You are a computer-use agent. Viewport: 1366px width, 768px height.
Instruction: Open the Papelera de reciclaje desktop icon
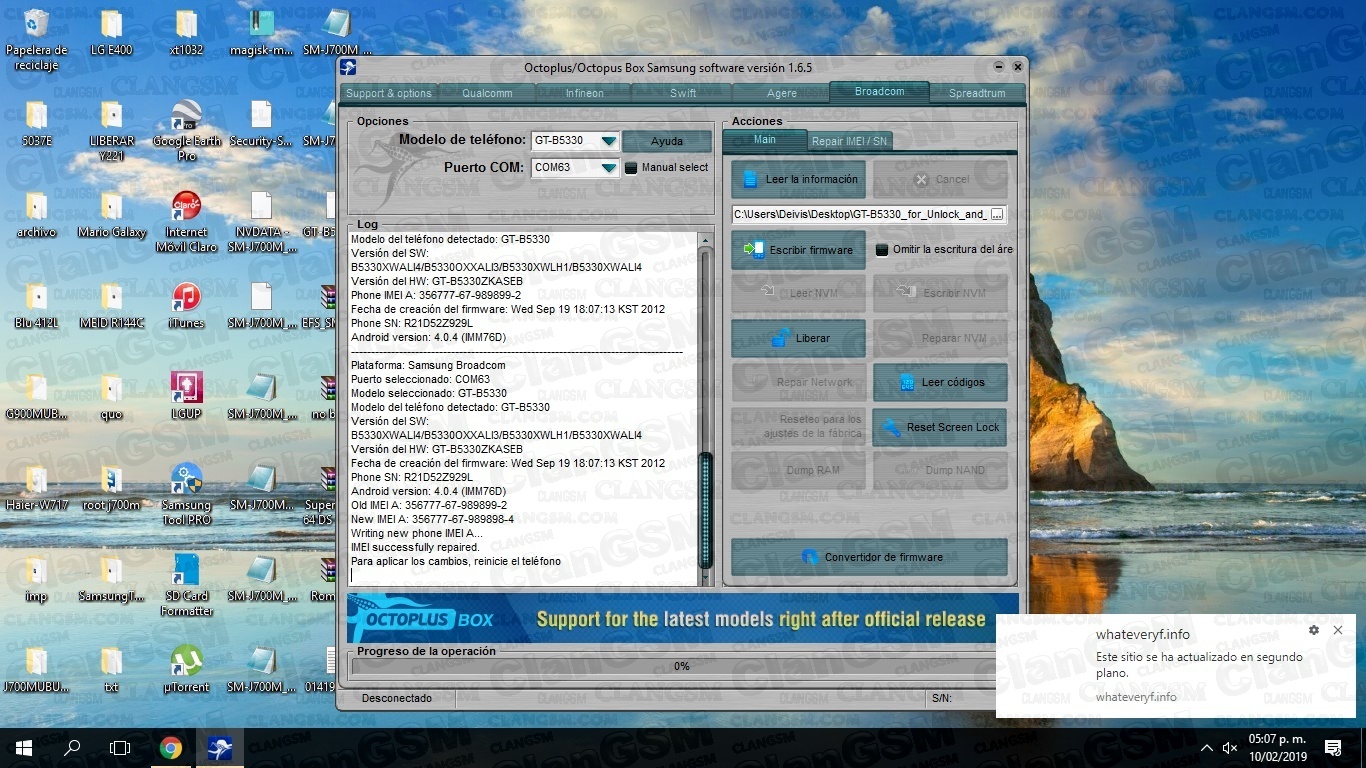click(36, 40)
